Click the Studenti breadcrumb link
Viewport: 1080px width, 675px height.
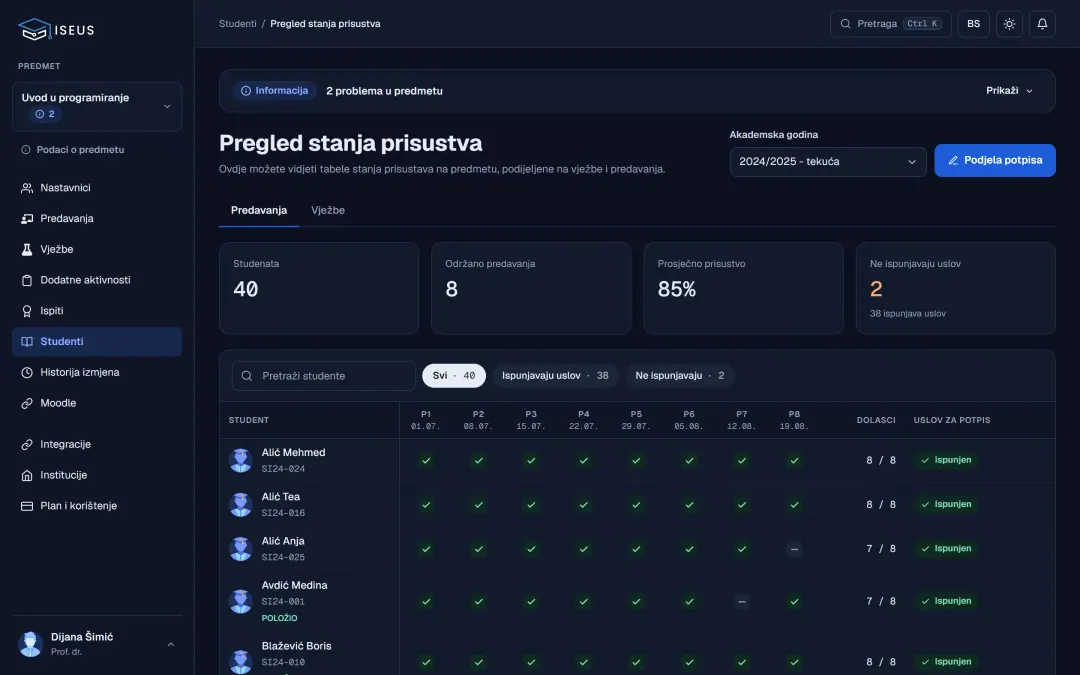point(238,23)
